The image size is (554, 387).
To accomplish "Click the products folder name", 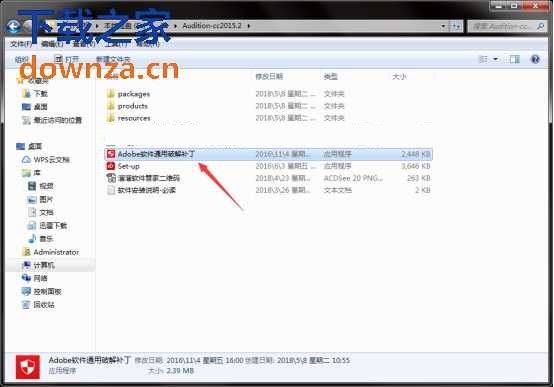I will click(132, 106).
